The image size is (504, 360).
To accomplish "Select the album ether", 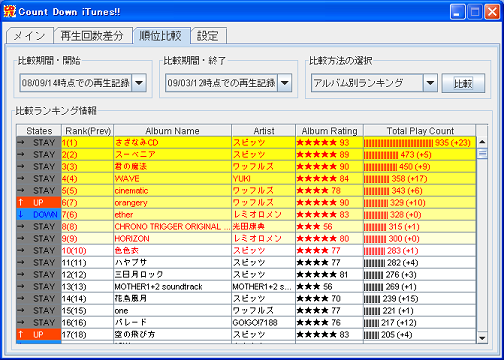I will pos(172,215).
